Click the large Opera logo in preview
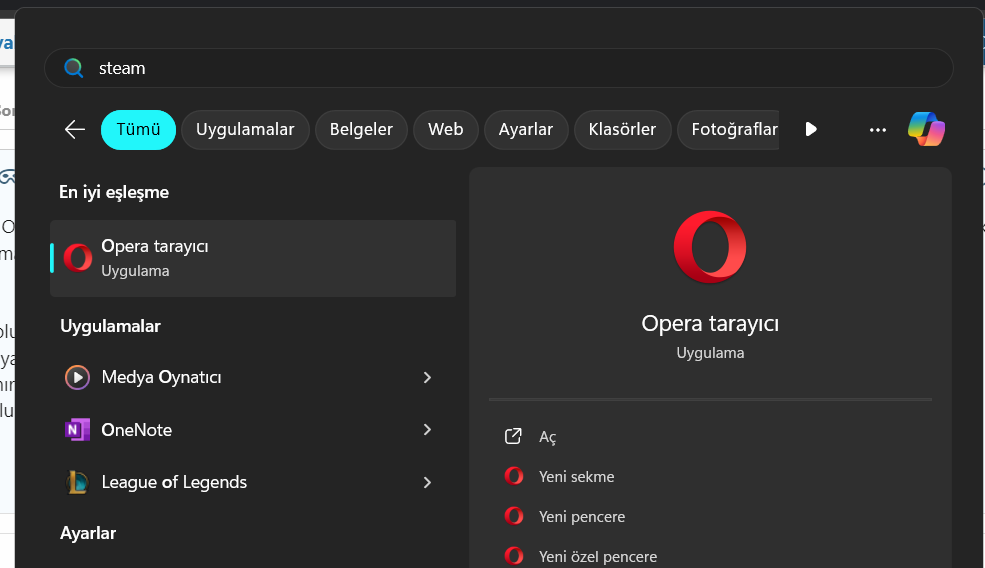Image resolution: width=985 pixels, height=568 pixels. click(709, 247)
